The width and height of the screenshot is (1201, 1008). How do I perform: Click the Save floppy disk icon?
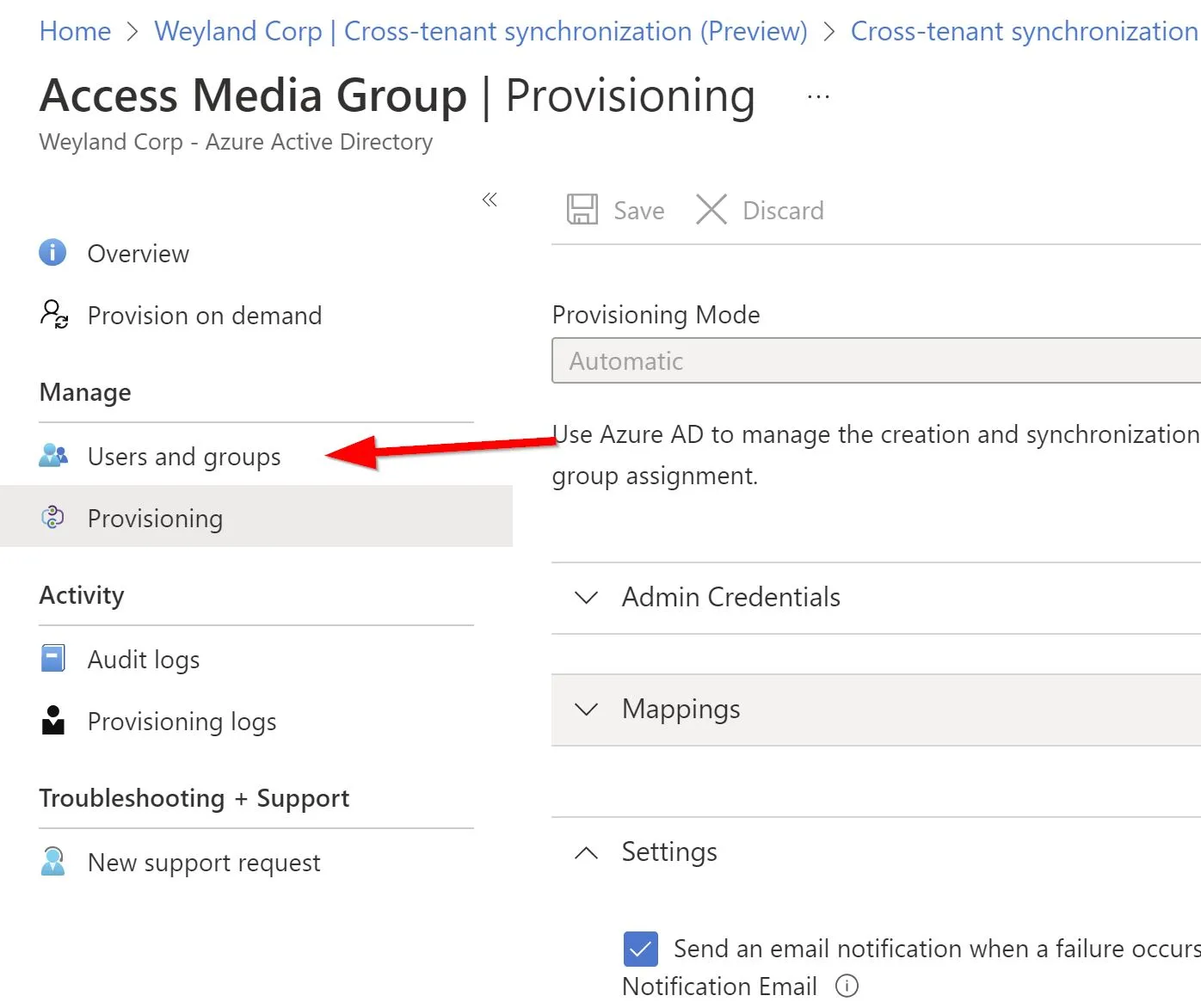pos(582,209)
